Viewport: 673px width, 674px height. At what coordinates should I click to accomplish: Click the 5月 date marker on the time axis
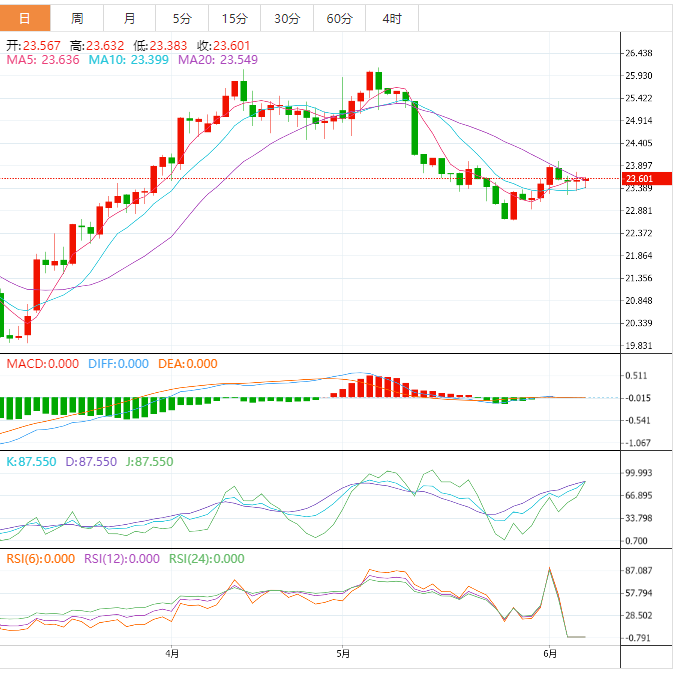click(343, 654)
